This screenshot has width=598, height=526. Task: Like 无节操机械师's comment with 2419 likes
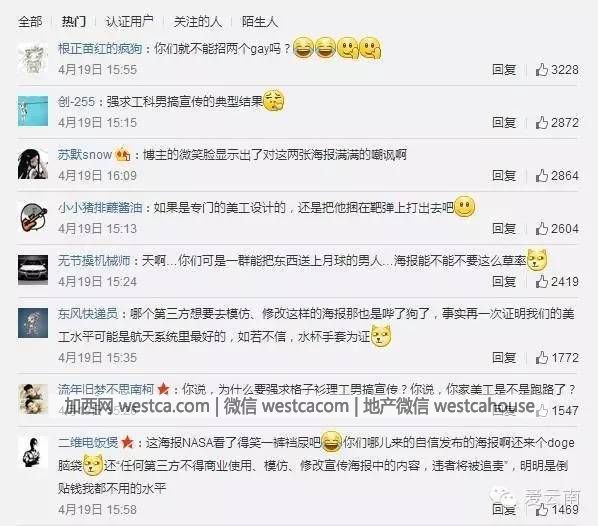[542, 281]
